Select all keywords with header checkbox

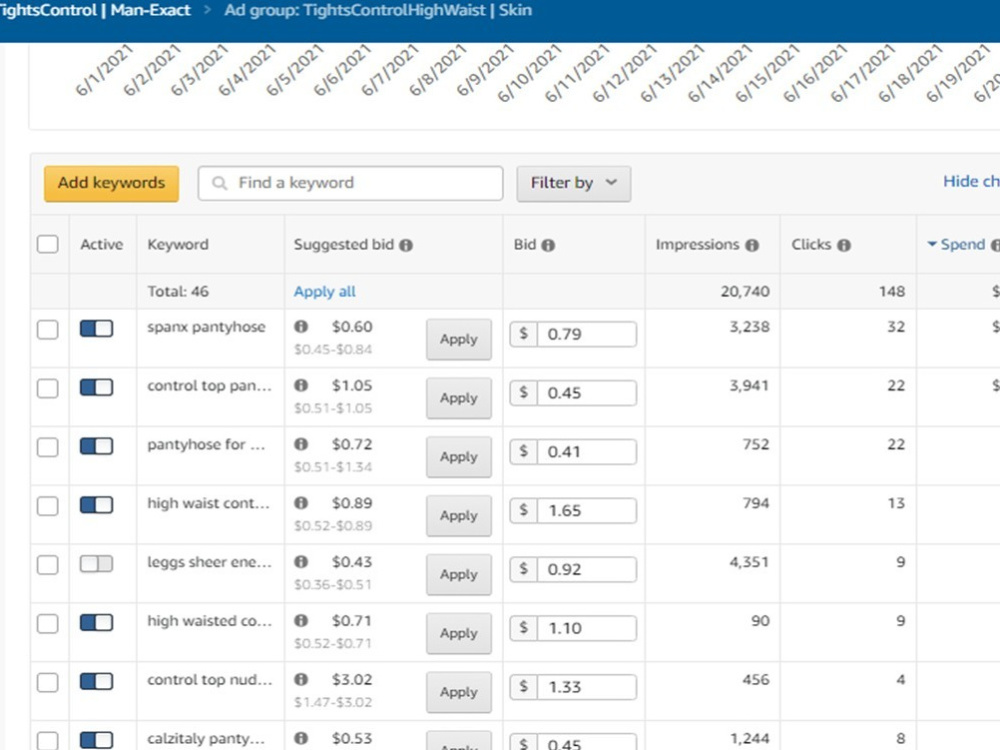48,244
